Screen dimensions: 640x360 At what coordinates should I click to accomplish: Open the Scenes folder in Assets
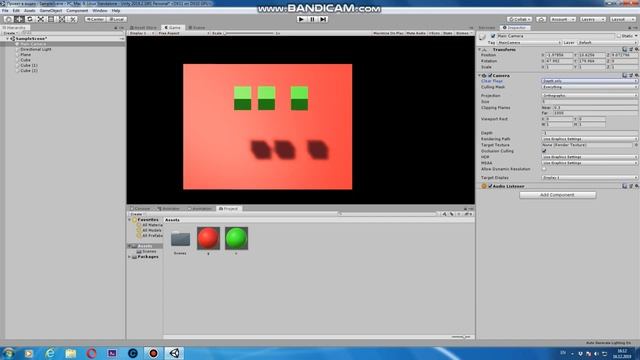click(x=180, y=239)
